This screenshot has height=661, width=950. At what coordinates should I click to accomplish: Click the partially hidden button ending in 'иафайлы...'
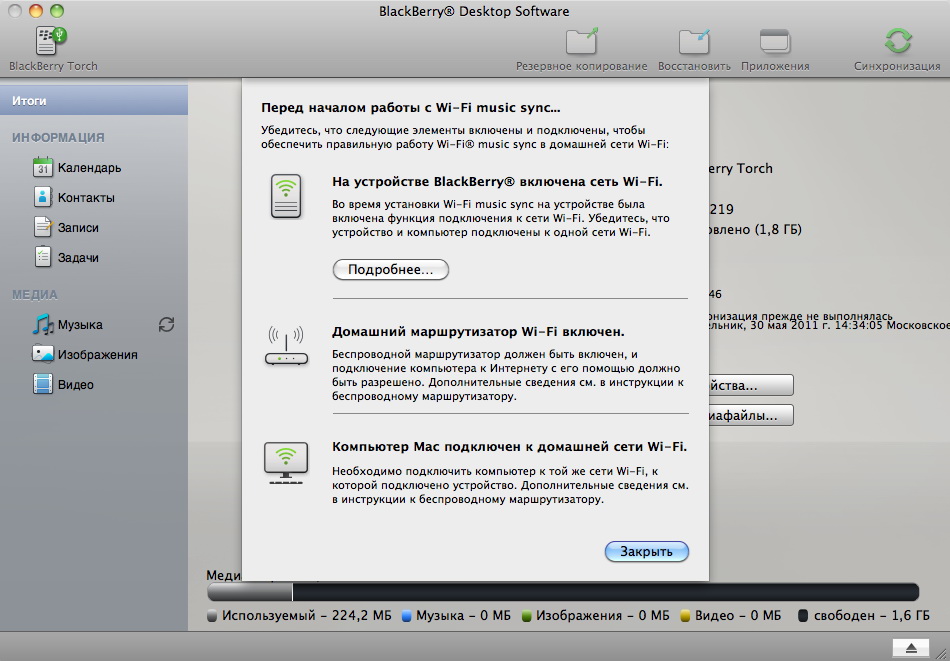click(x=751, y=416)
